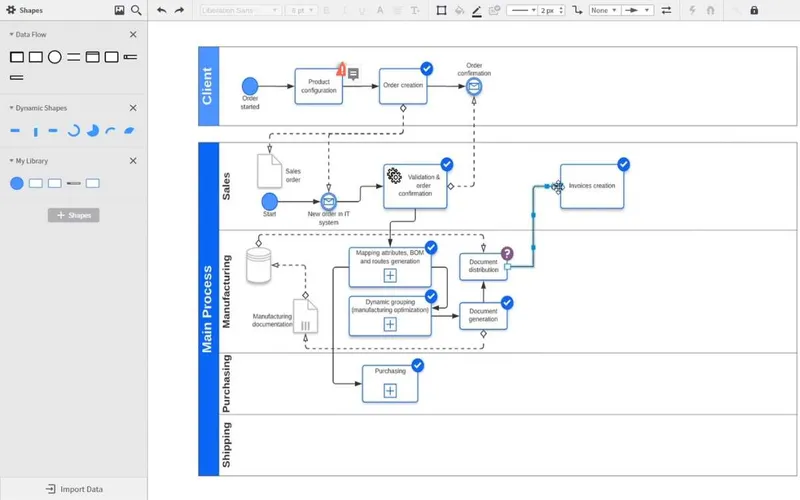Open the font size dropdown
Screen dimensions: 800x500
302,10
